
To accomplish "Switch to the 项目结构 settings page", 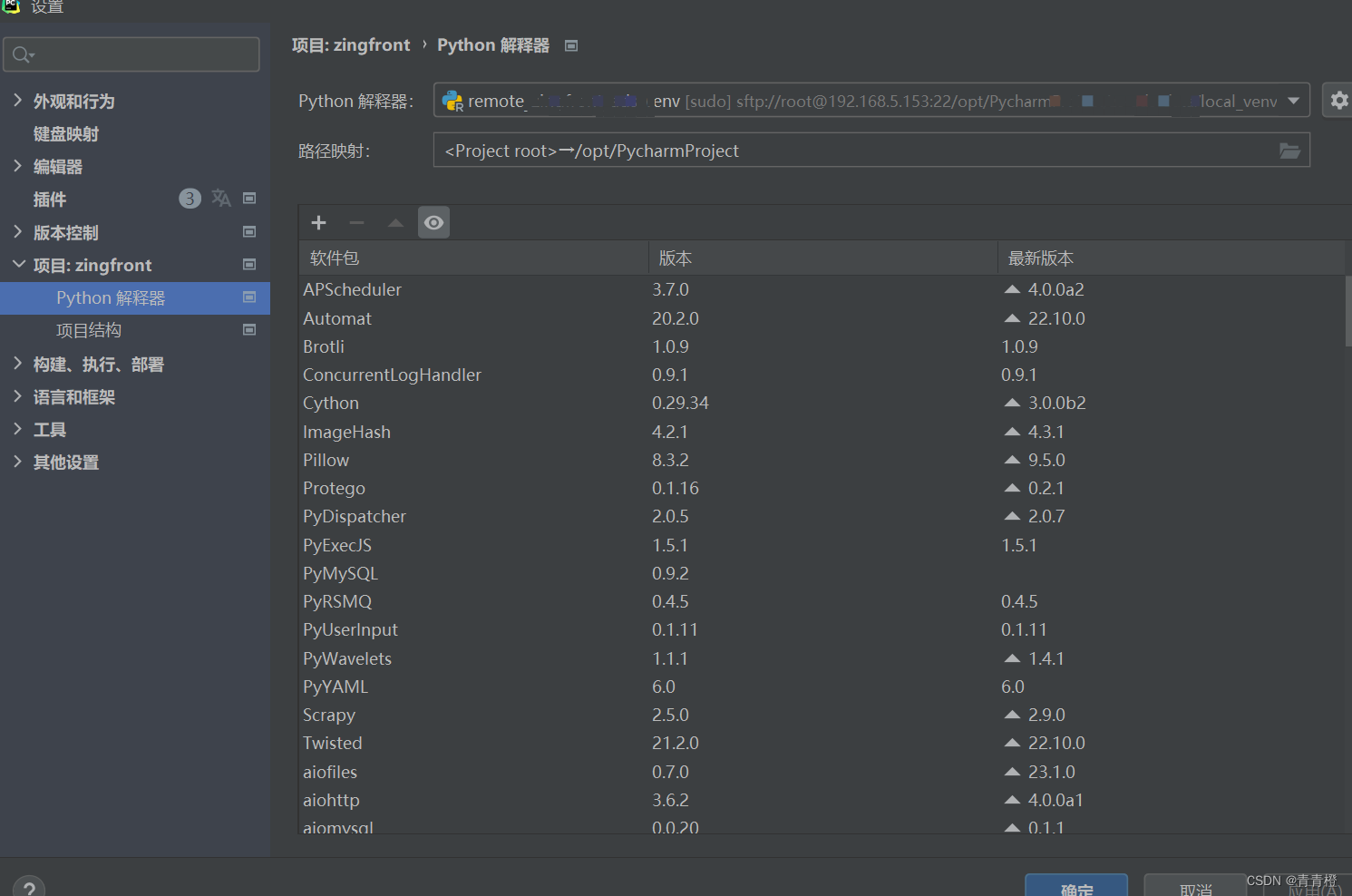I will (89, 330).
